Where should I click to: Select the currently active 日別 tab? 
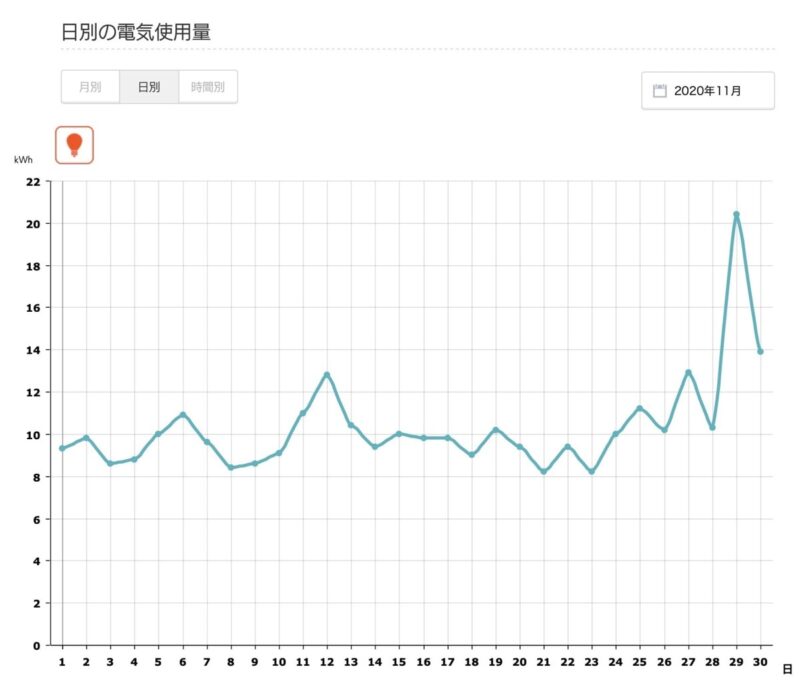pos(148,87)
